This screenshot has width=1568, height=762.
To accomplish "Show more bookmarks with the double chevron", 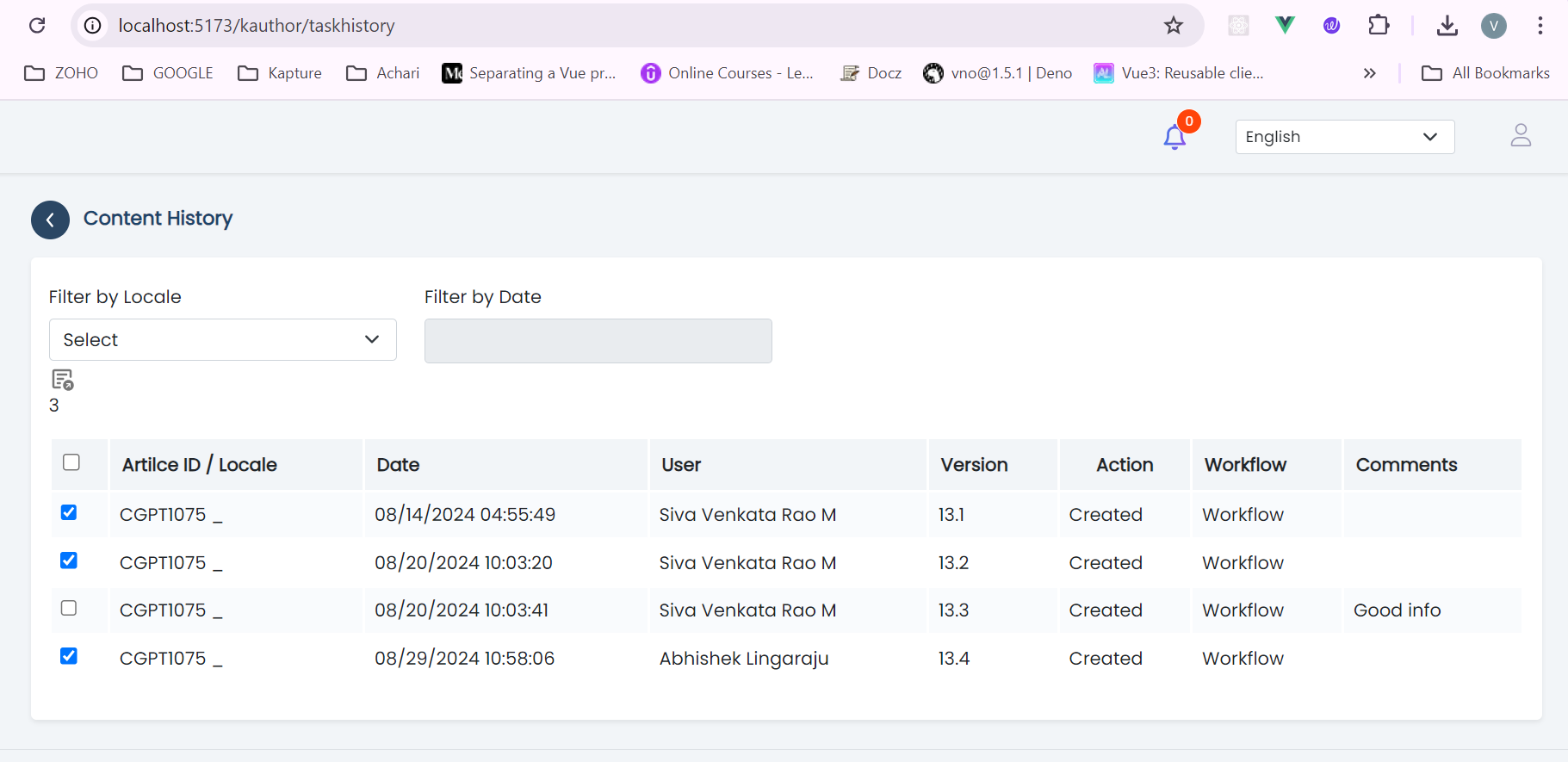I will point(1369,73).
